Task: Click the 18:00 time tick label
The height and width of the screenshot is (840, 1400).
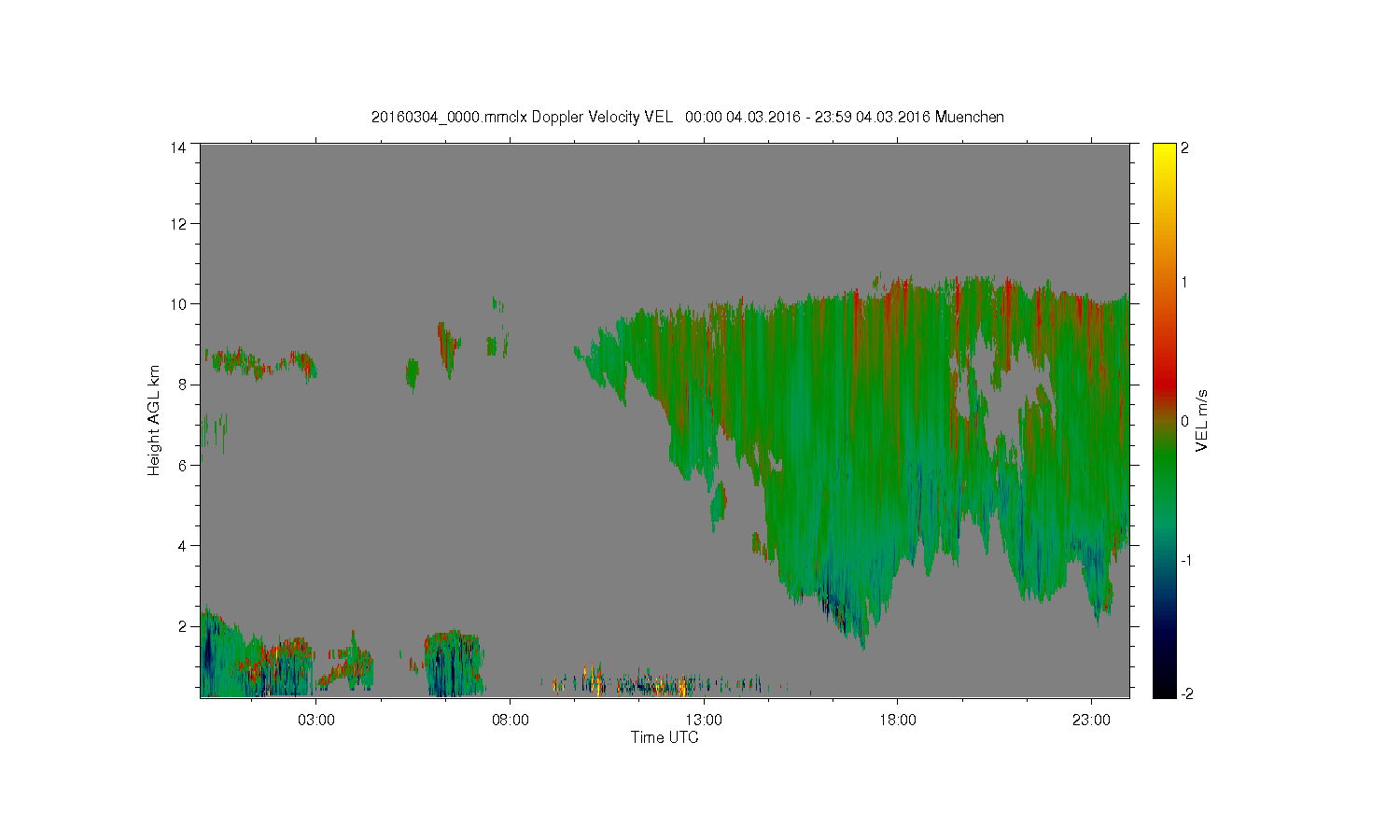Action: click(x=898, y=721)
